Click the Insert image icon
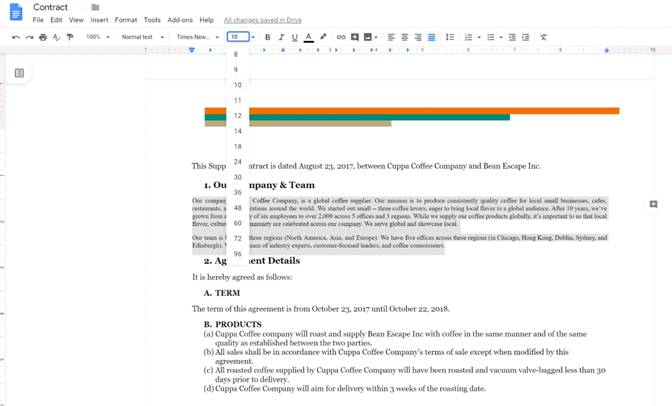The width and height of the screenshot is (672, 406). [368, 37]
